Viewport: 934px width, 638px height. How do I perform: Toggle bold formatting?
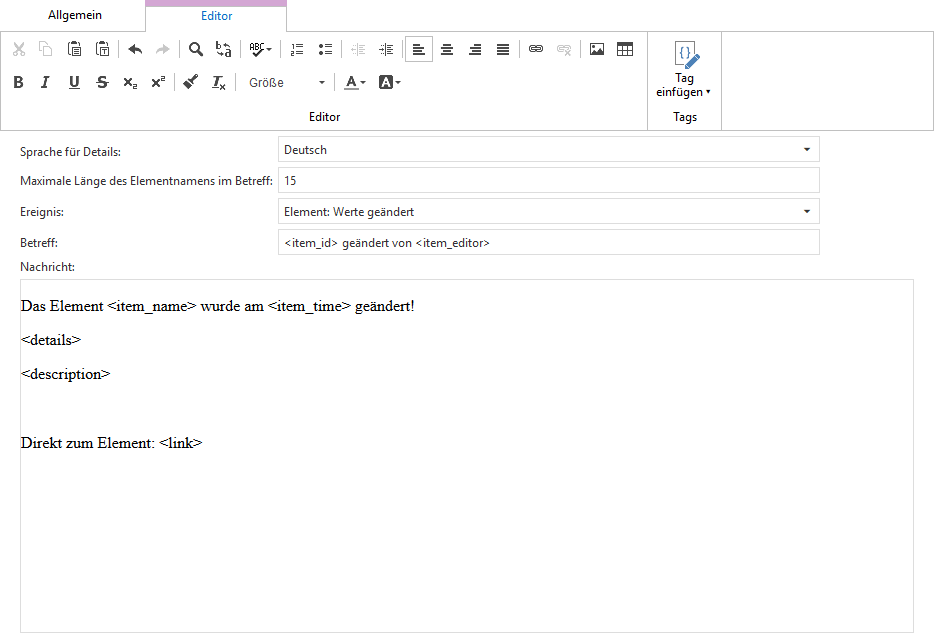click(18, 83)
